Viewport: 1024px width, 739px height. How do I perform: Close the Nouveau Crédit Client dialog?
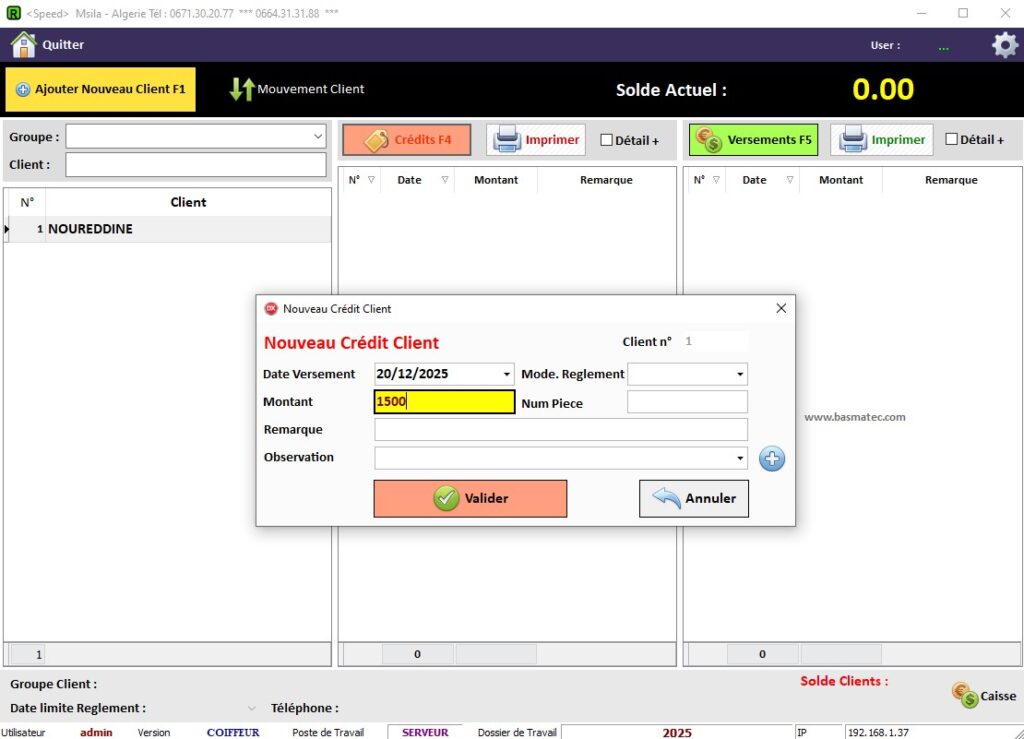click(781, 309)
